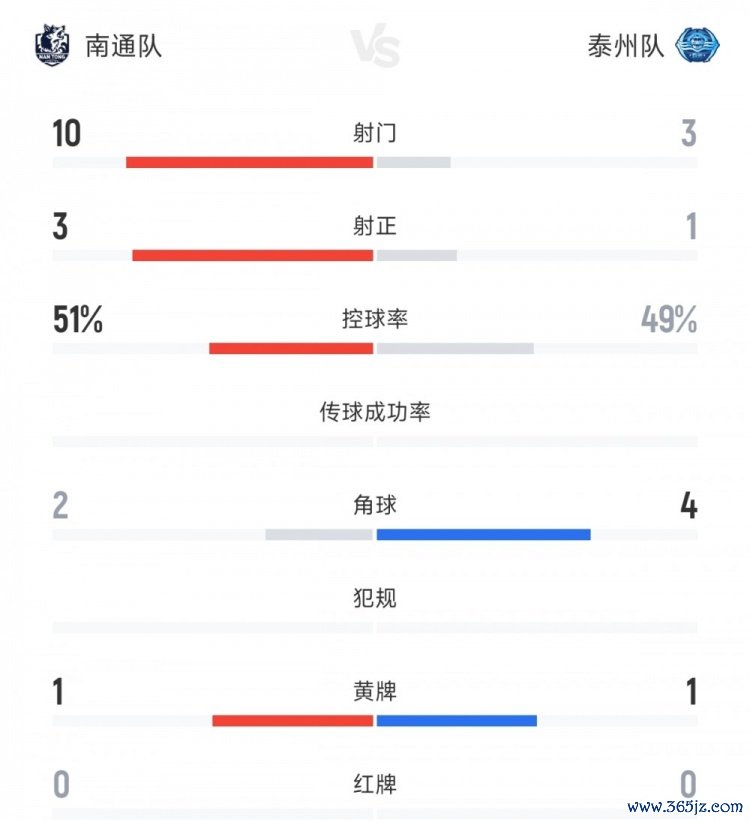Click Nantong's shots number 10
Viewport: 750px width, 822px height.
67,134
